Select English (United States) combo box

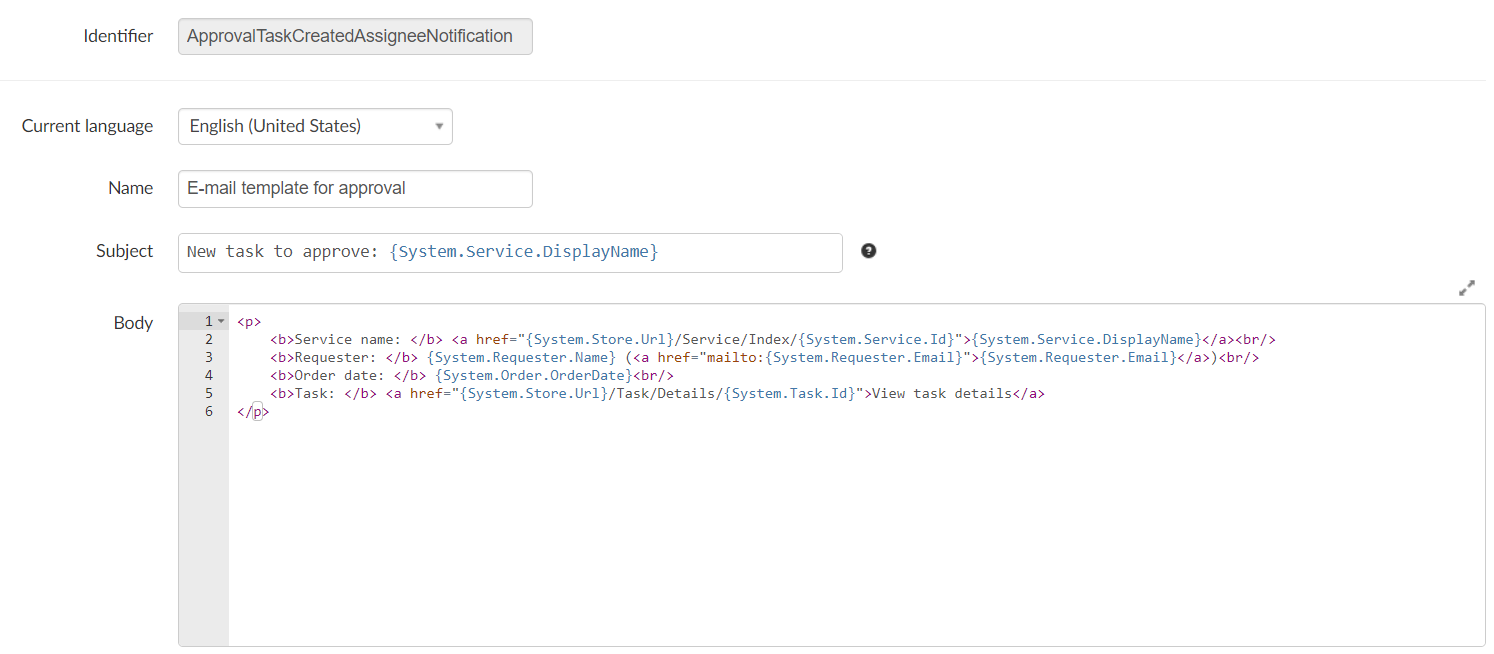pyautogui.click(x=315, y=126)
